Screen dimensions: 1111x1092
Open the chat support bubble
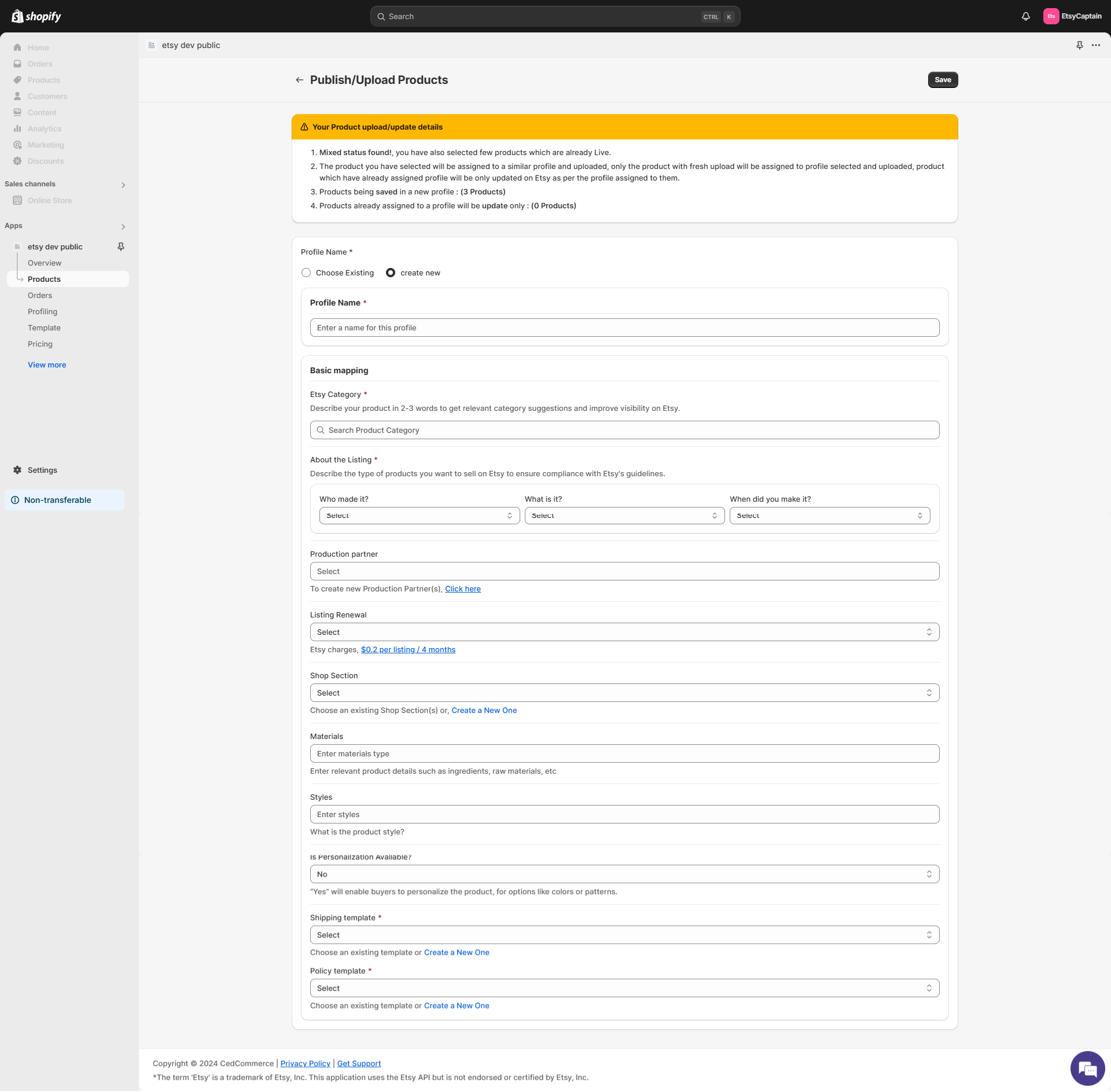(x=1087, y=1068)
